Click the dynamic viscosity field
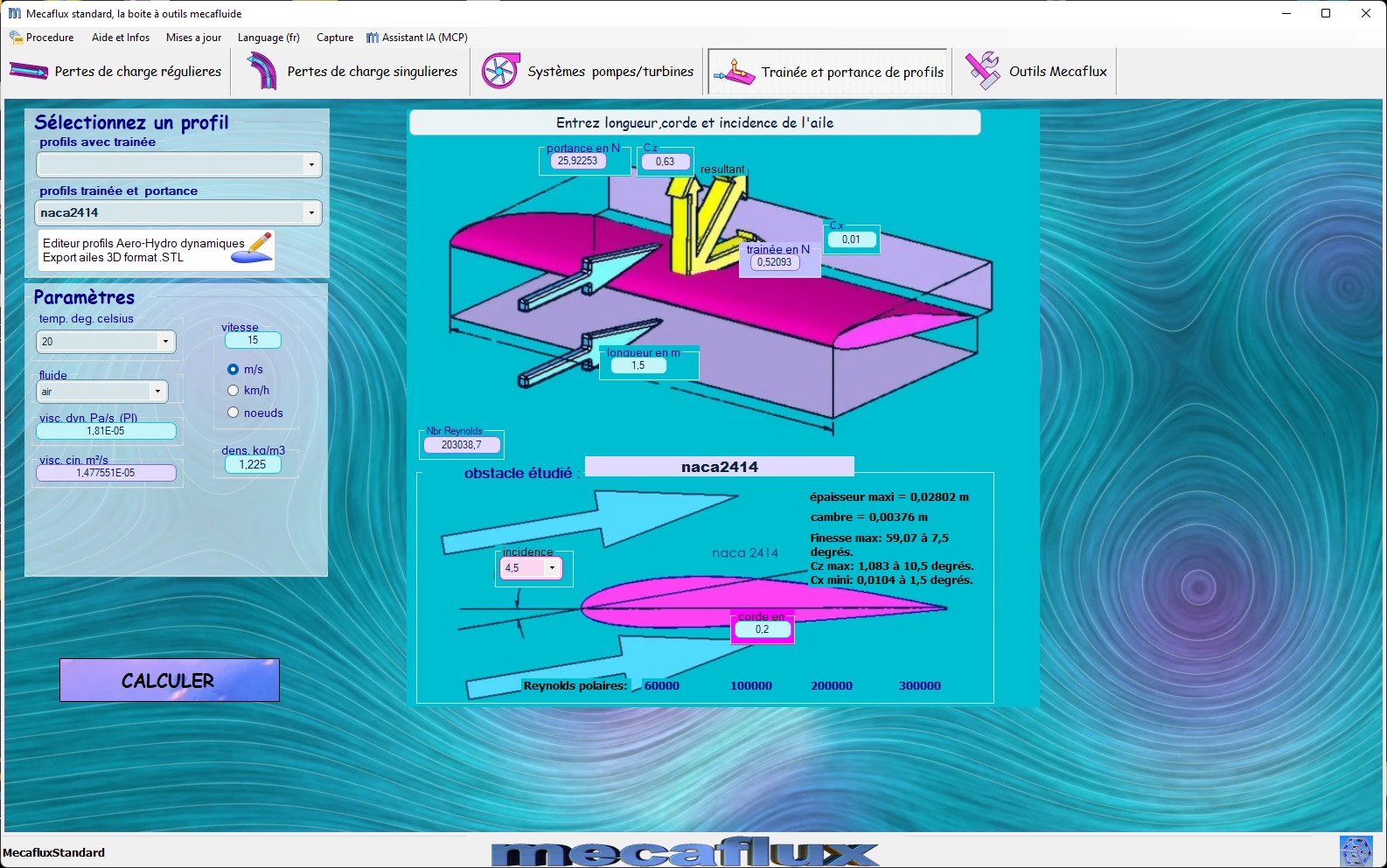The width and height of the screenshot is (1387, 868). pyautogui.click(x=106, y=431)
